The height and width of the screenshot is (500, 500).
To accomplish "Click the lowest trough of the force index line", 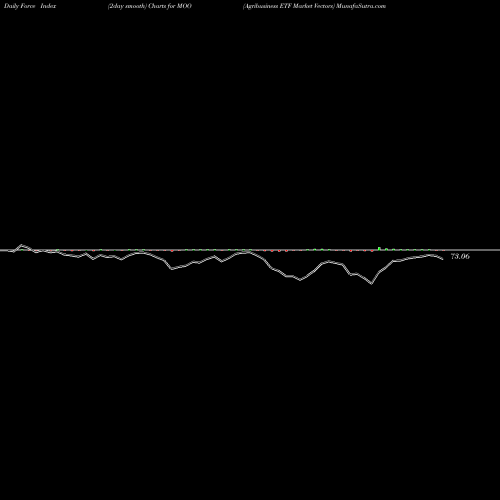I will (371, 283).
